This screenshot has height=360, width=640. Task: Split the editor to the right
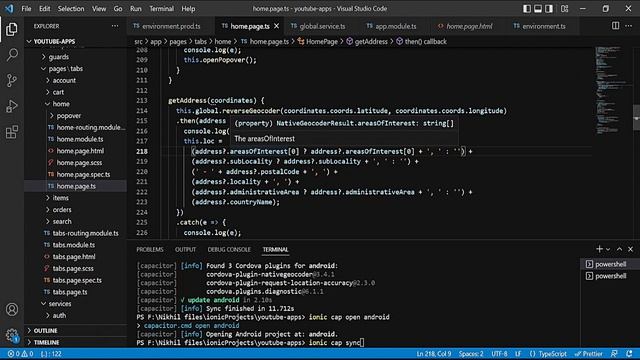[x=616, y=26]
